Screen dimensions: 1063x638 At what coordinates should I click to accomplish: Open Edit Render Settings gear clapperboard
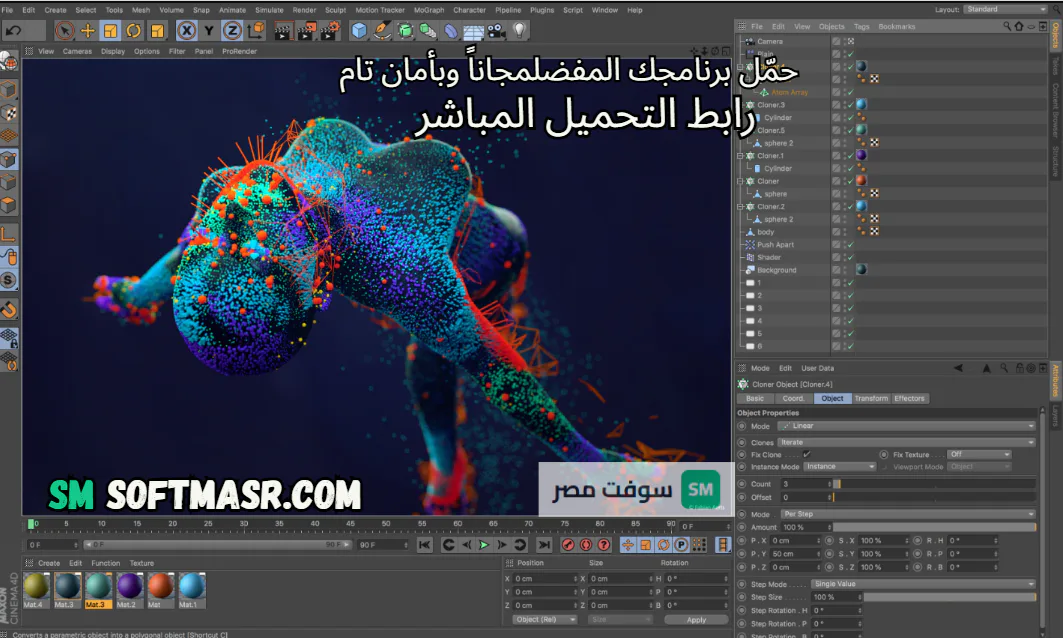click(x=330, y=31)
